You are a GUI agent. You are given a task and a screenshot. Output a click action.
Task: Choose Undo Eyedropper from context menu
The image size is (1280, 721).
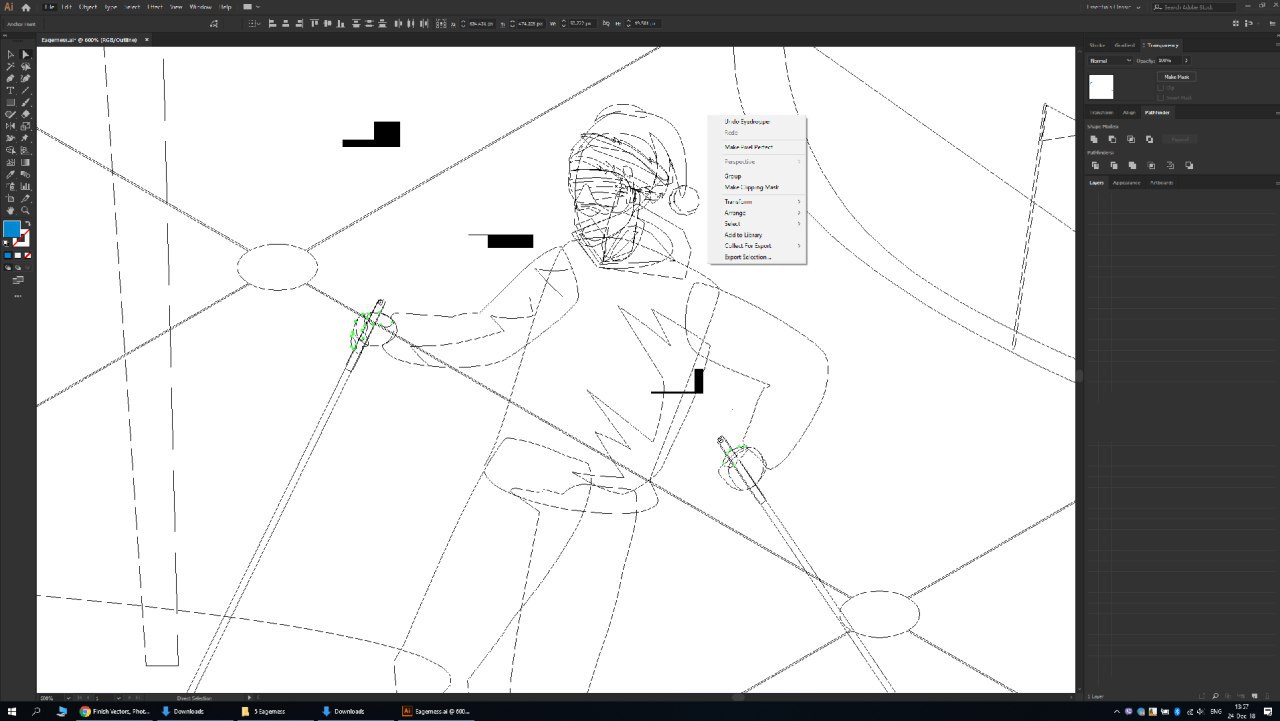757,122
